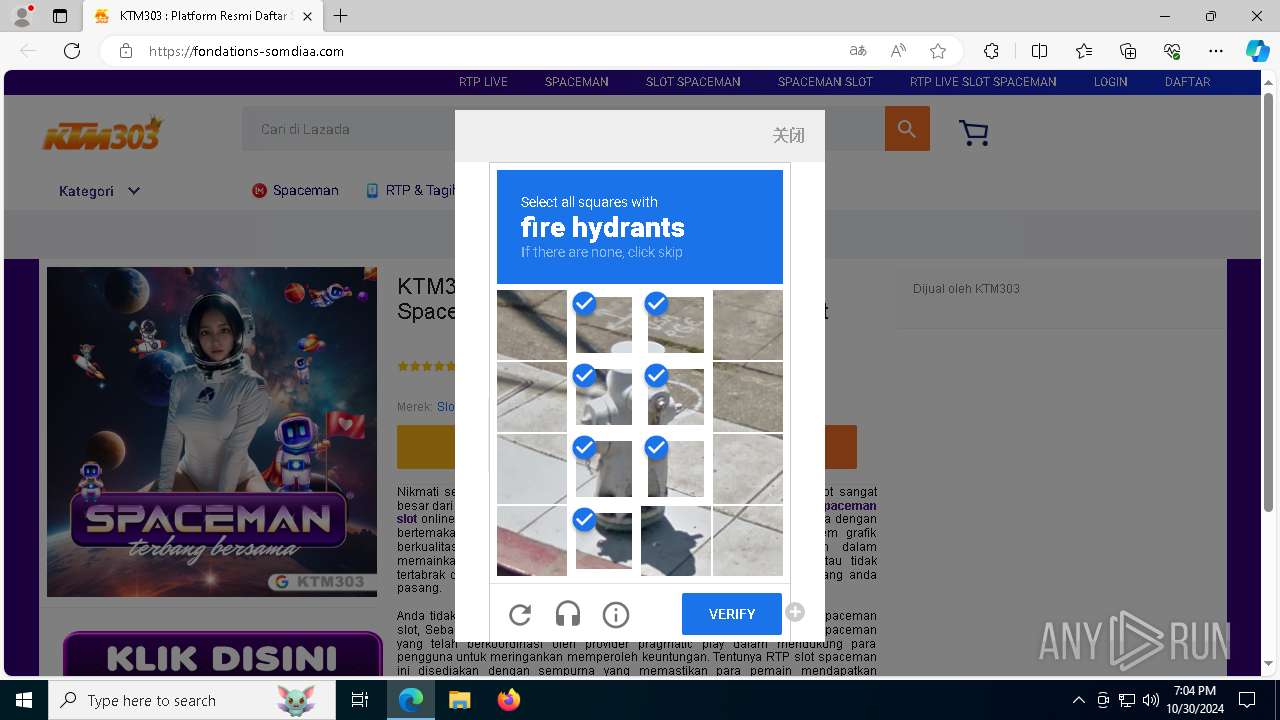
Task: Open Windows Start menu
Action: click(24, 700)
